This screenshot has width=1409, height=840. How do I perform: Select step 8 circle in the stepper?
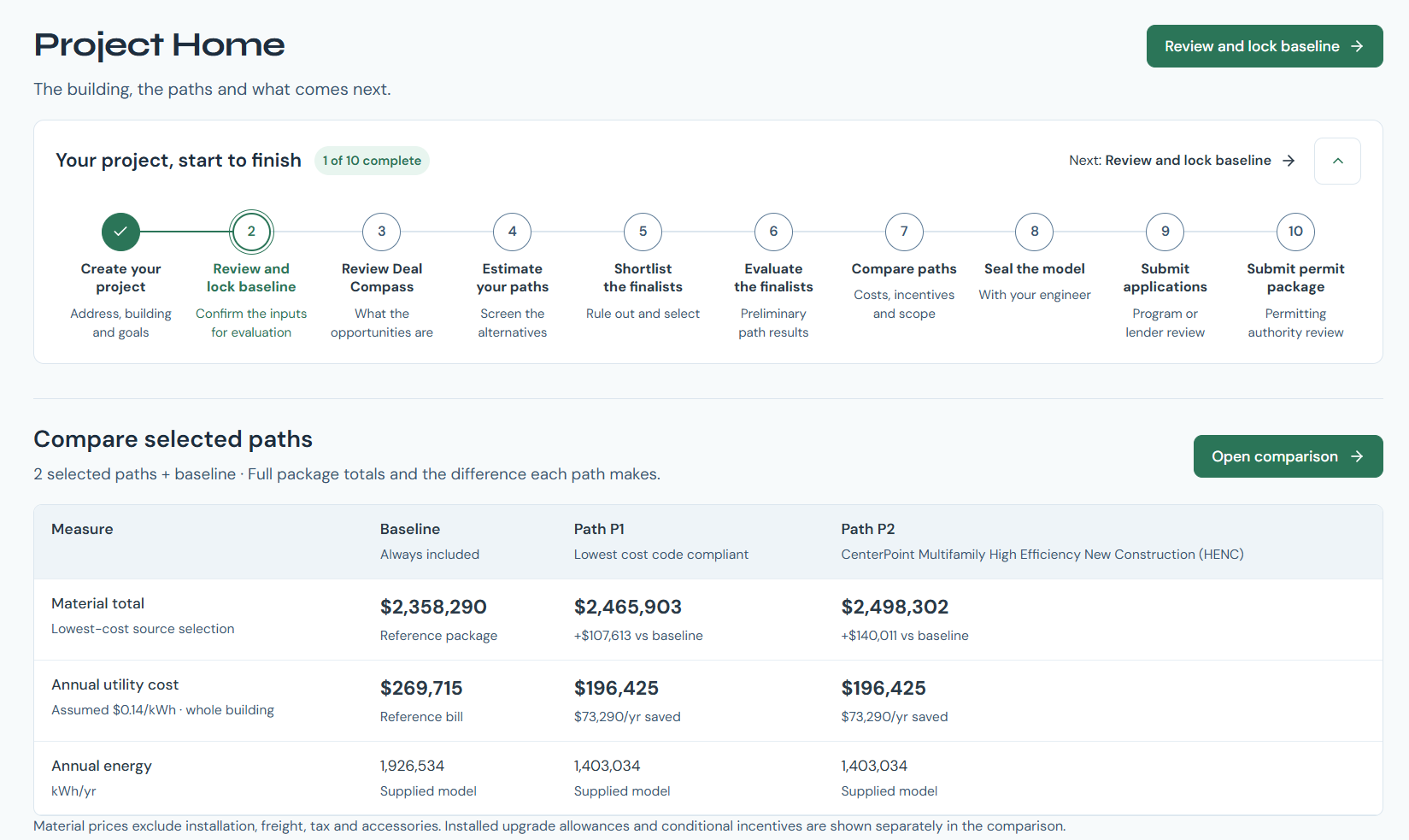coord(1035,232)
